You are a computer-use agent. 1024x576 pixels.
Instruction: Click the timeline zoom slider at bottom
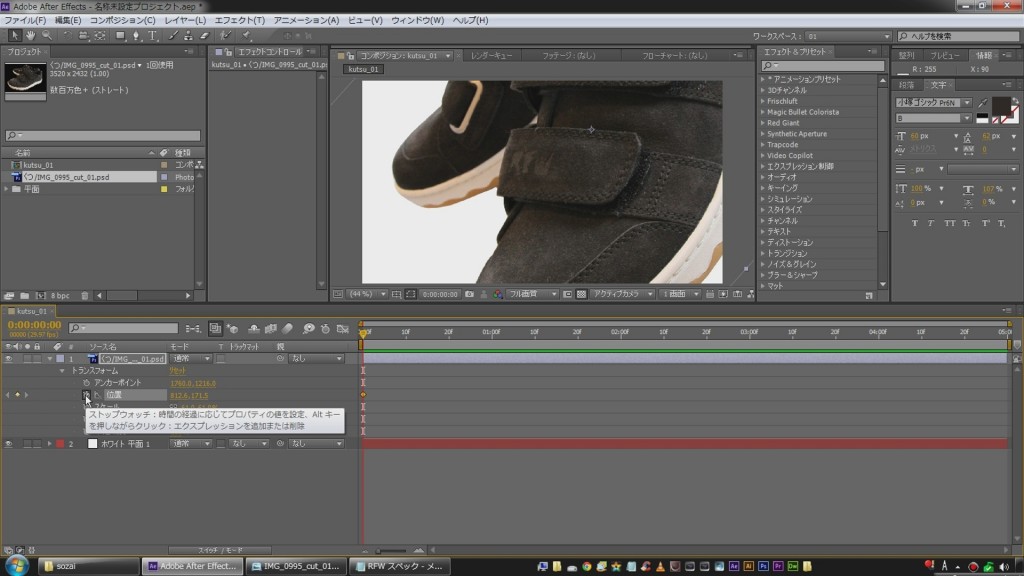tap(392, 551)
